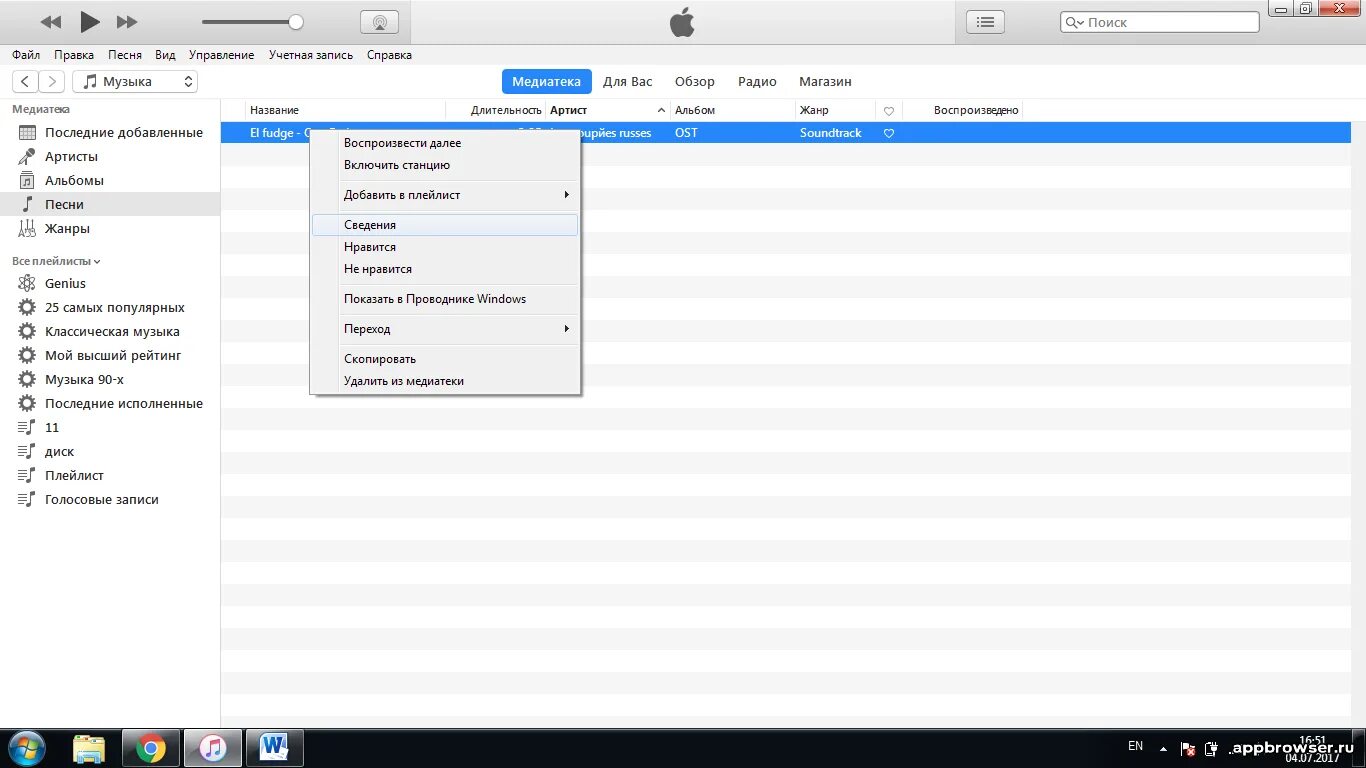This screenshot has height=768, width=1366.
Task: Skip forward with the Next track button
Action: pos(127,22)
